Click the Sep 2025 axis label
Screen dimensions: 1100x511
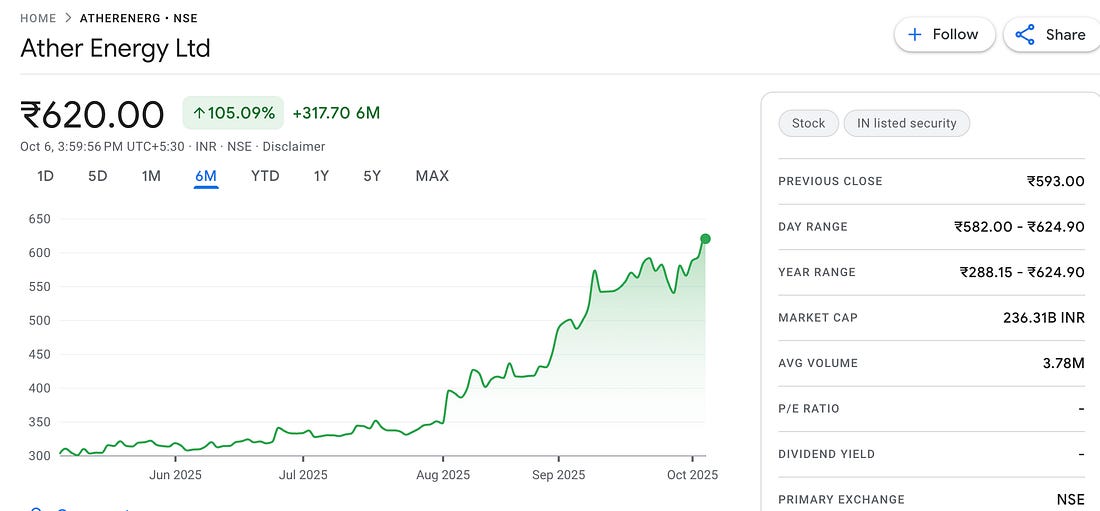[558, 475]
